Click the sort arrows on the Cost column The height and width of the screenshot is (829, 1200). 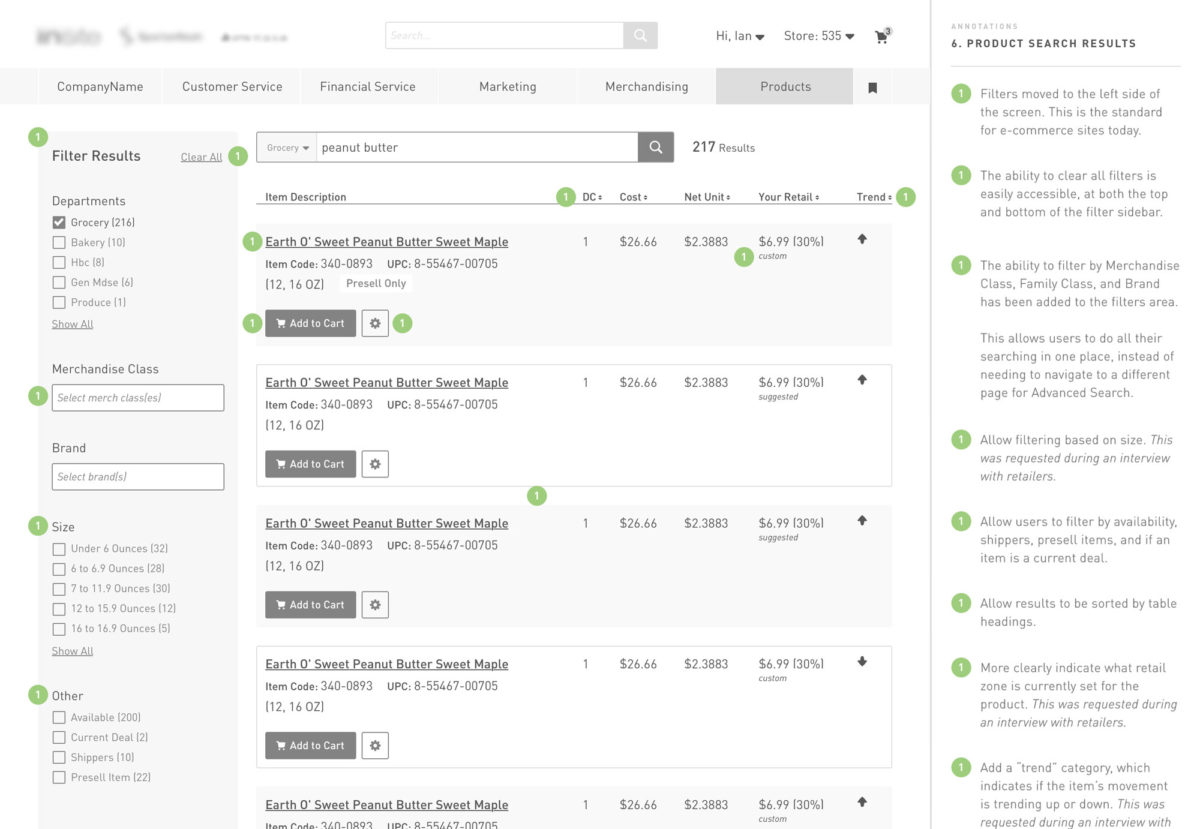(x=645, y=197)
